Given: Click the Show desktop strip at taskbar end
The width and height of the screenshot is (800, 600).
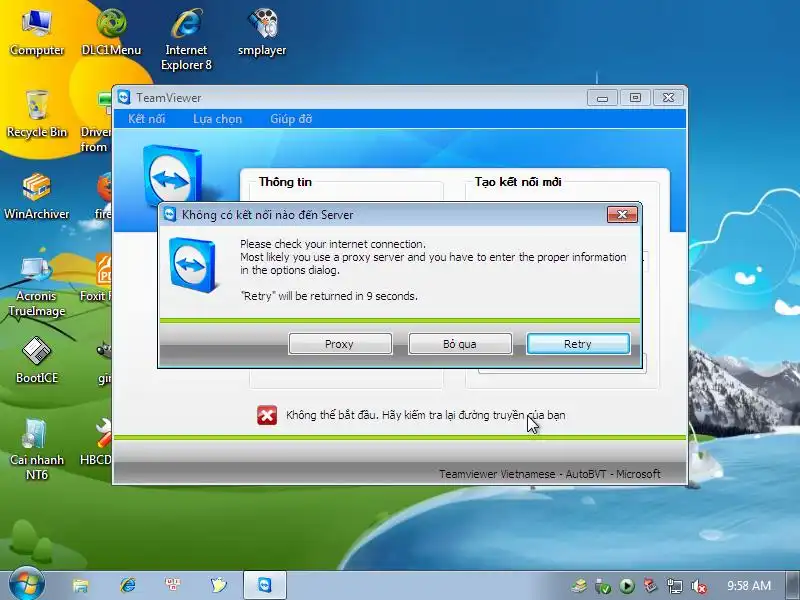Looking at the screenshot, I should (x=793, y=586).
